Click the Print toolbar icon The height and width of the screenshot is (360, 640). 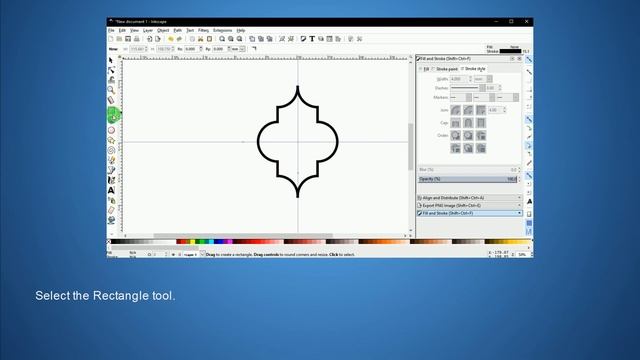(x=137, y=39)
